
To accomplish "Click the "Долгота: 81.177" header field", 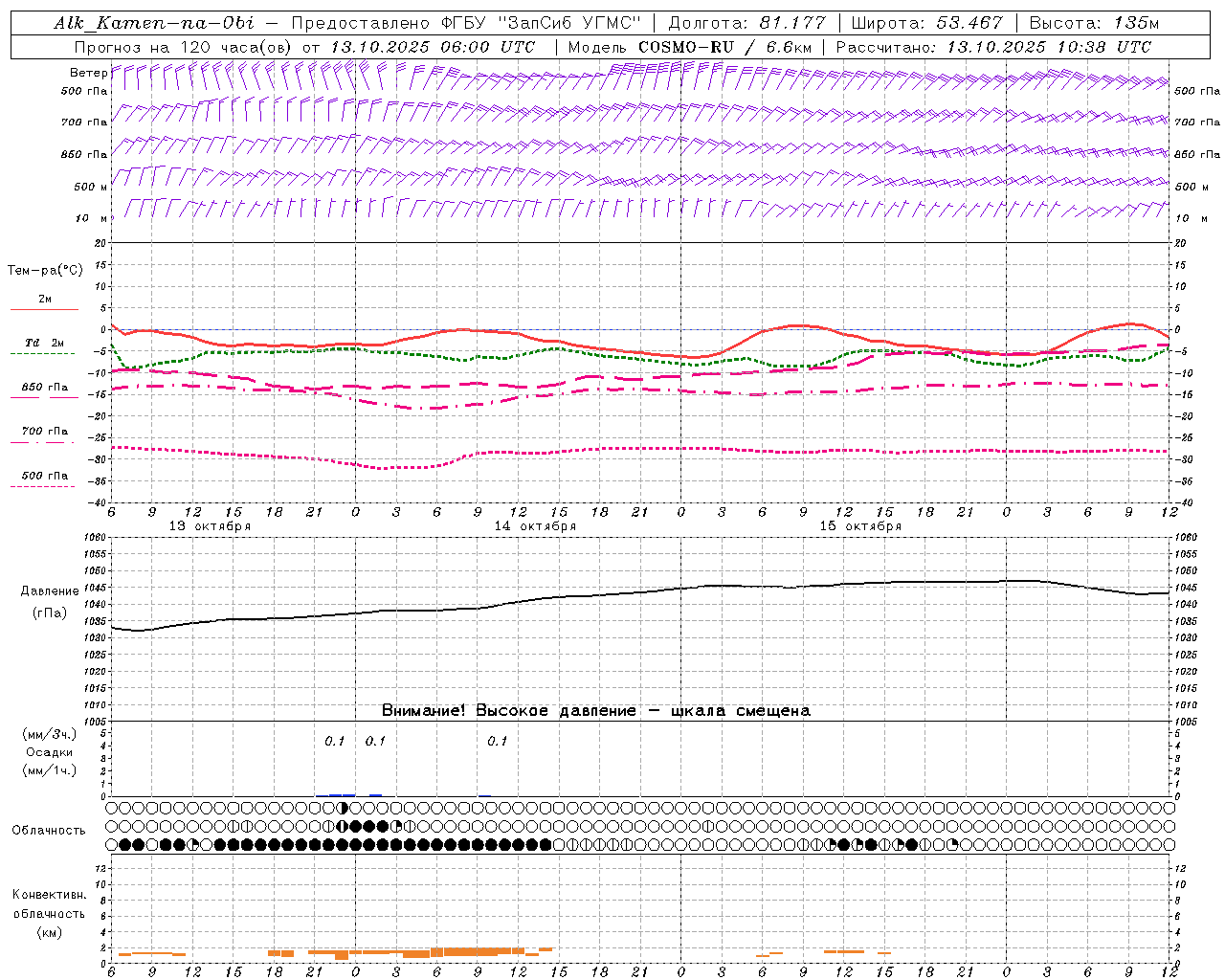I will point(746,23).
